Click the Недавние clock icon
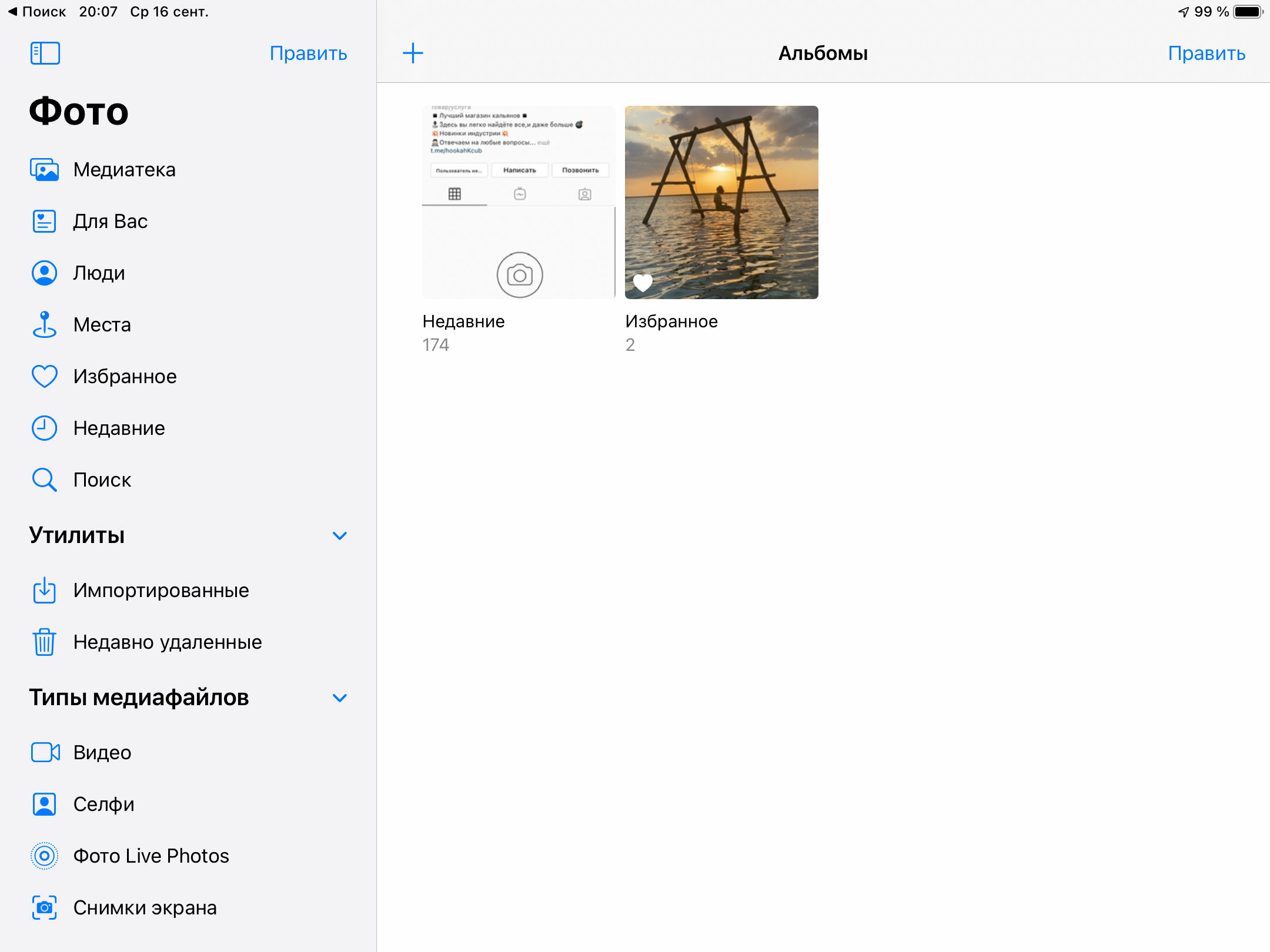Viewport: 1270px width, 952px height. tap(44, 428)
